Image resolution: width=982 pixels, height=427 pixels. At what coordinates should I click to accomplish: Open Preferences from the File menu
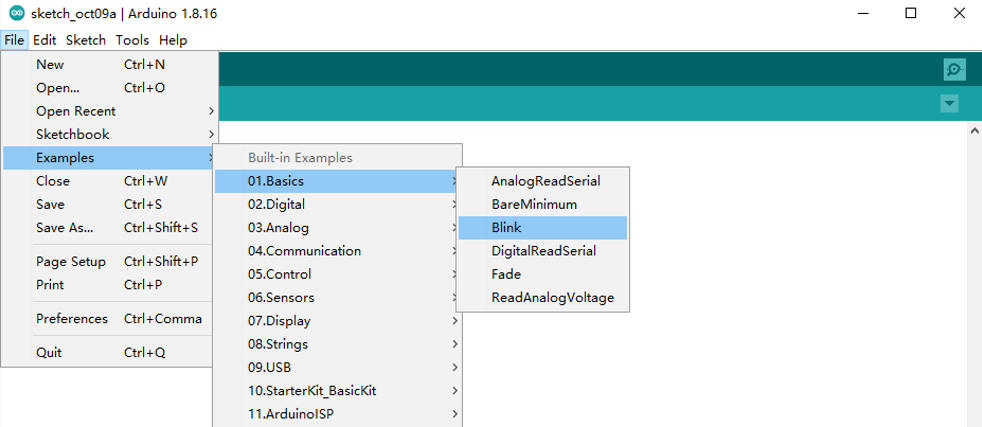click(x=110, y=319)
